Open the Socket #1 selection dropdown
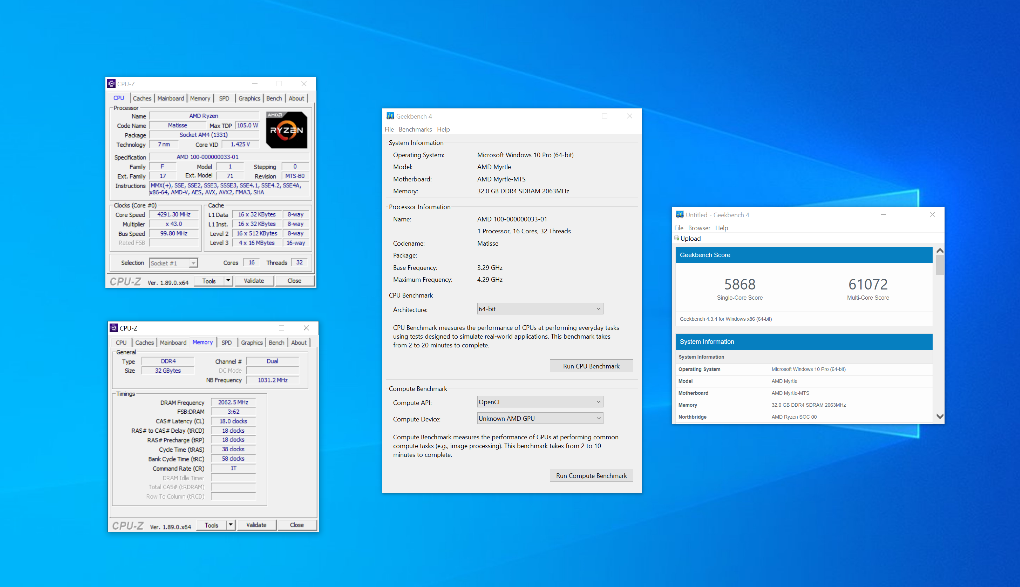This screenshot has width=1020, height=587. pos(173,263)
